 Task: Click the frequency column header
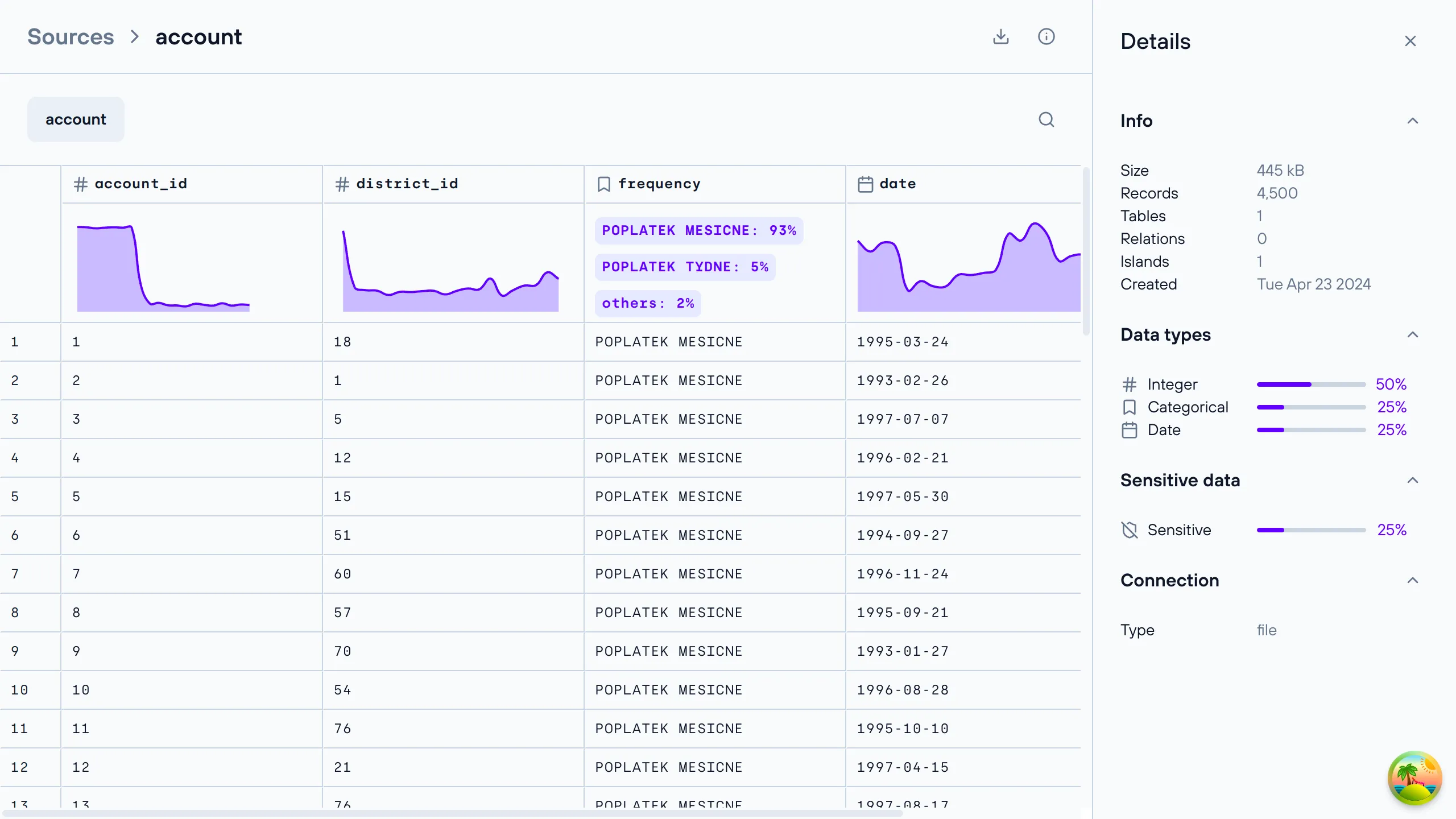[715, 184]
